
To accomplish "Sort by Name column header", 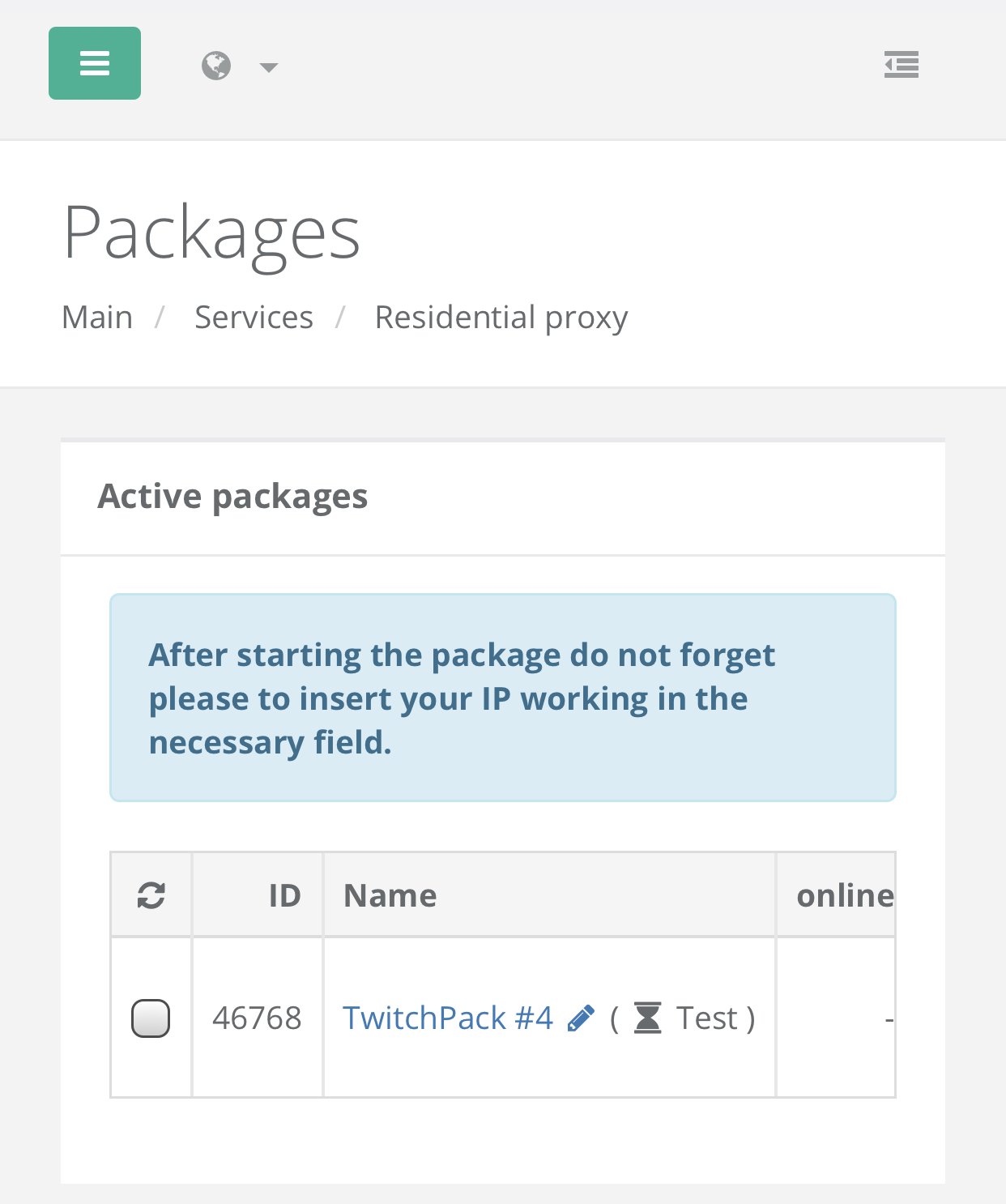I will pos(390,895).
